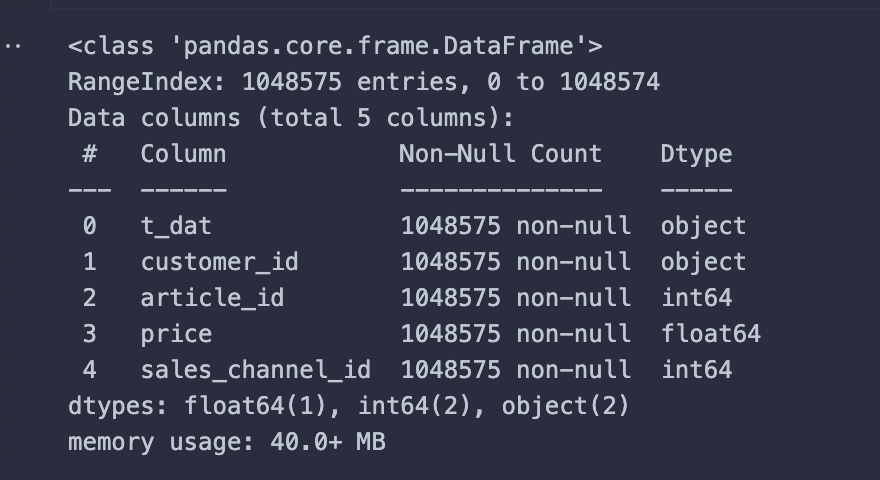Click the 'RangeIndex: 1048575 entries' line
The height and width of the screenshot is (480, 880).
(x=364, y=82)
